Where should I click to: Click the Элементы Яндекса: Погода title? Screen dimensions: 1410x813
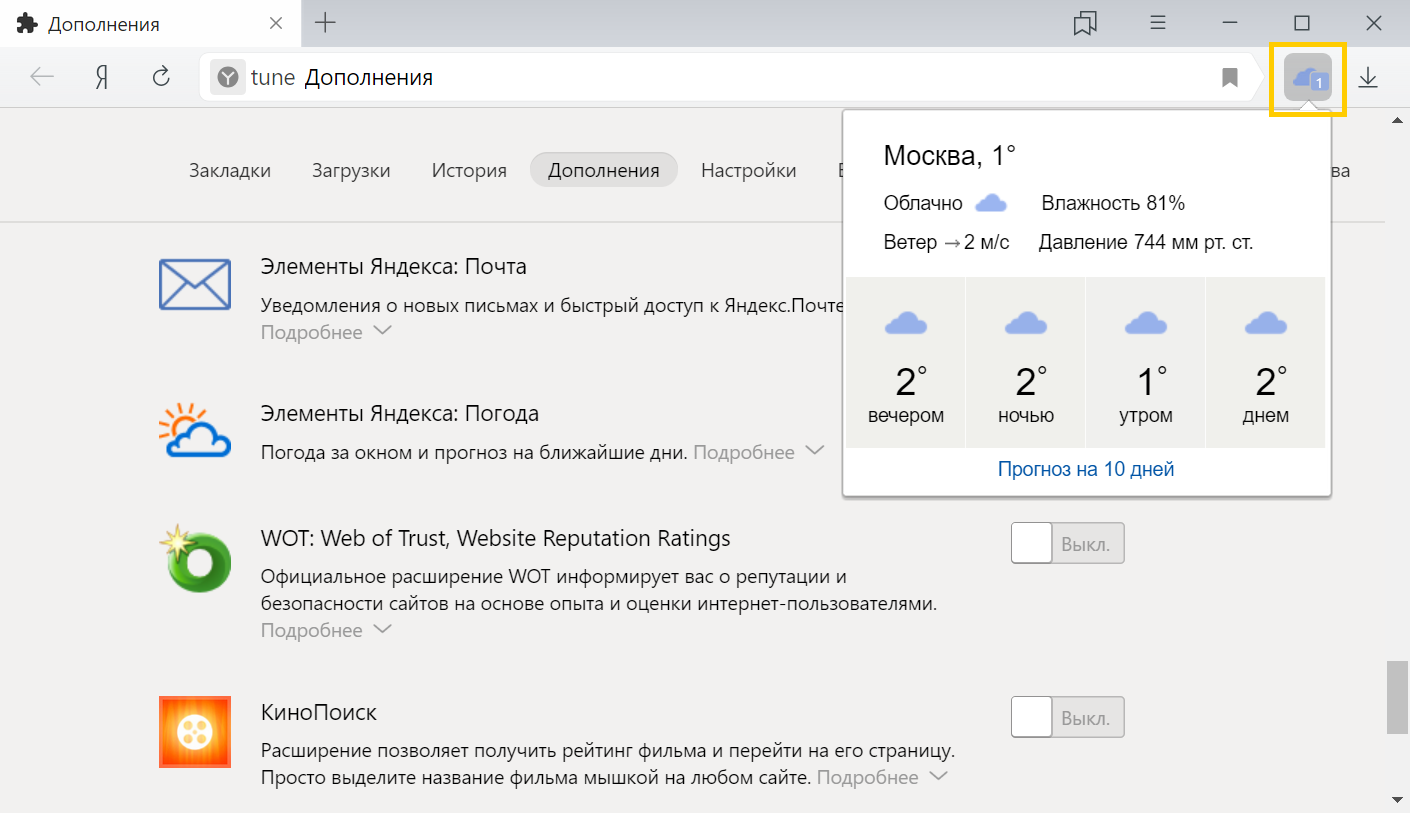[400, 414]
